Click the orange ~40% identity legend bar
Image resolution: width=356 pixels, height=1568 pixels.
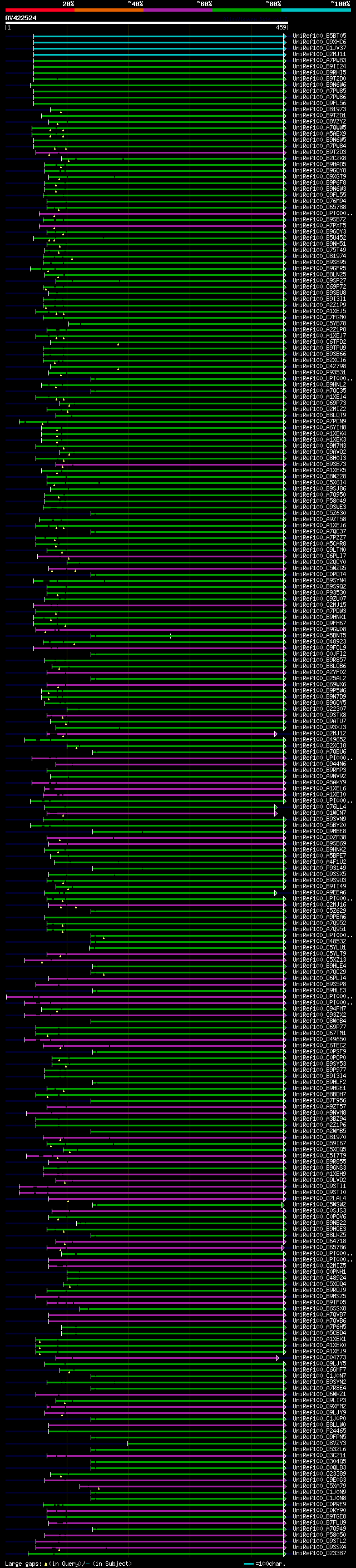(x=109, y=10)
